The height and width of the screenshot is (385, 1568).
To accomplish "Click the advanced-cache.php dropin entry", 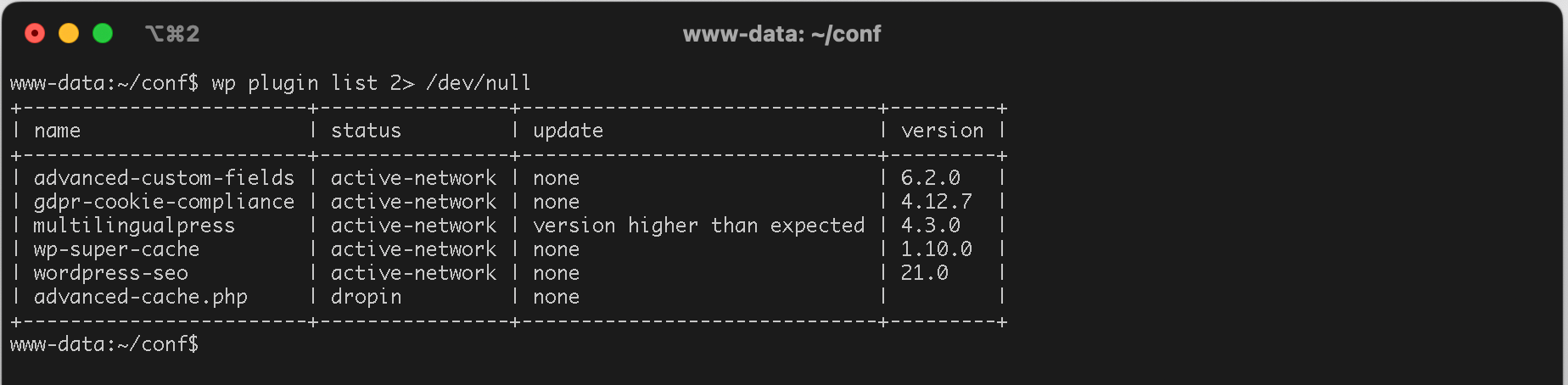I will (140, 297).
